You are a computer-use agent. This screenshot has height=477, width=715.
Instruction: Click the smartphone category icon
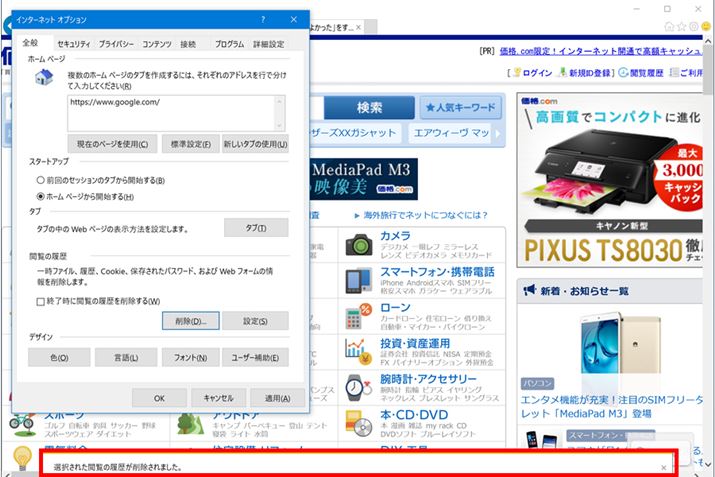(358, 281)
